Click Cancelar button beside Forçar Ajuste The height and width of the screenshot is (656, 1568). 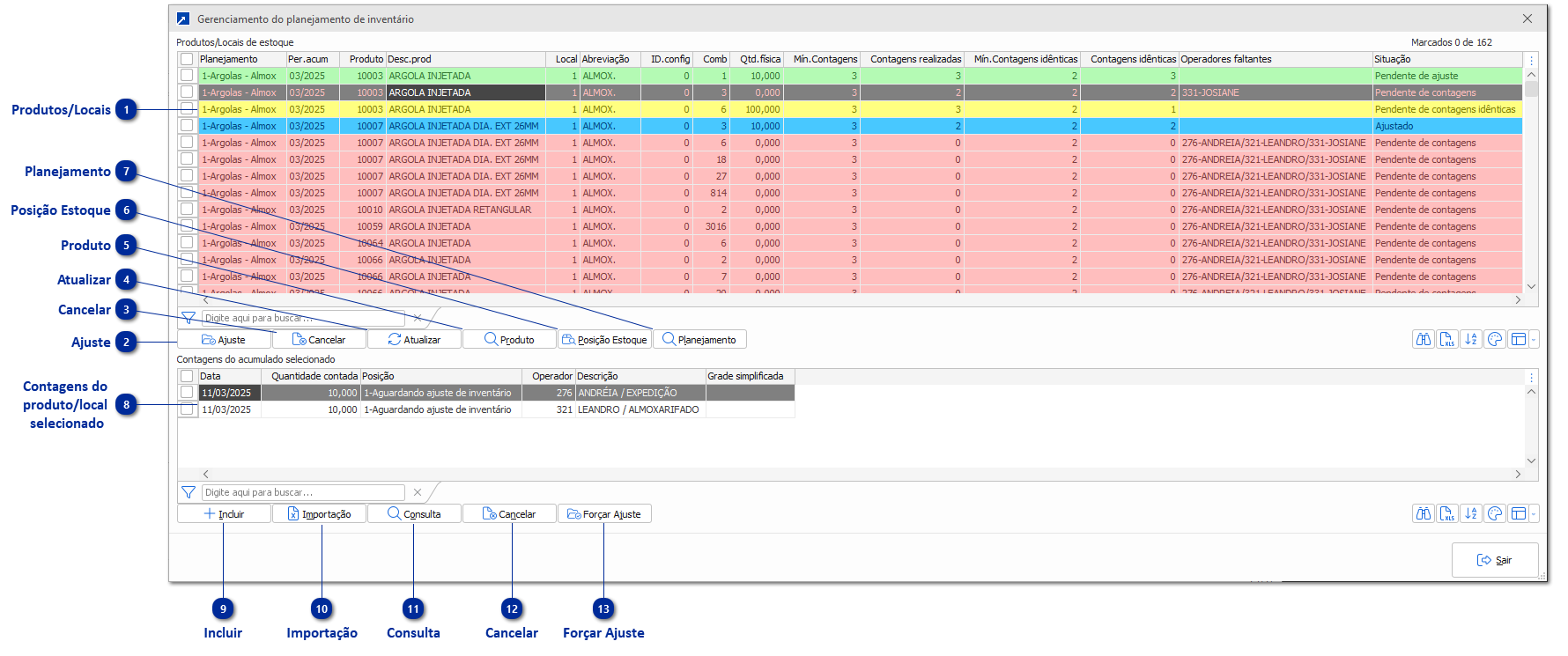coord(509,513)
